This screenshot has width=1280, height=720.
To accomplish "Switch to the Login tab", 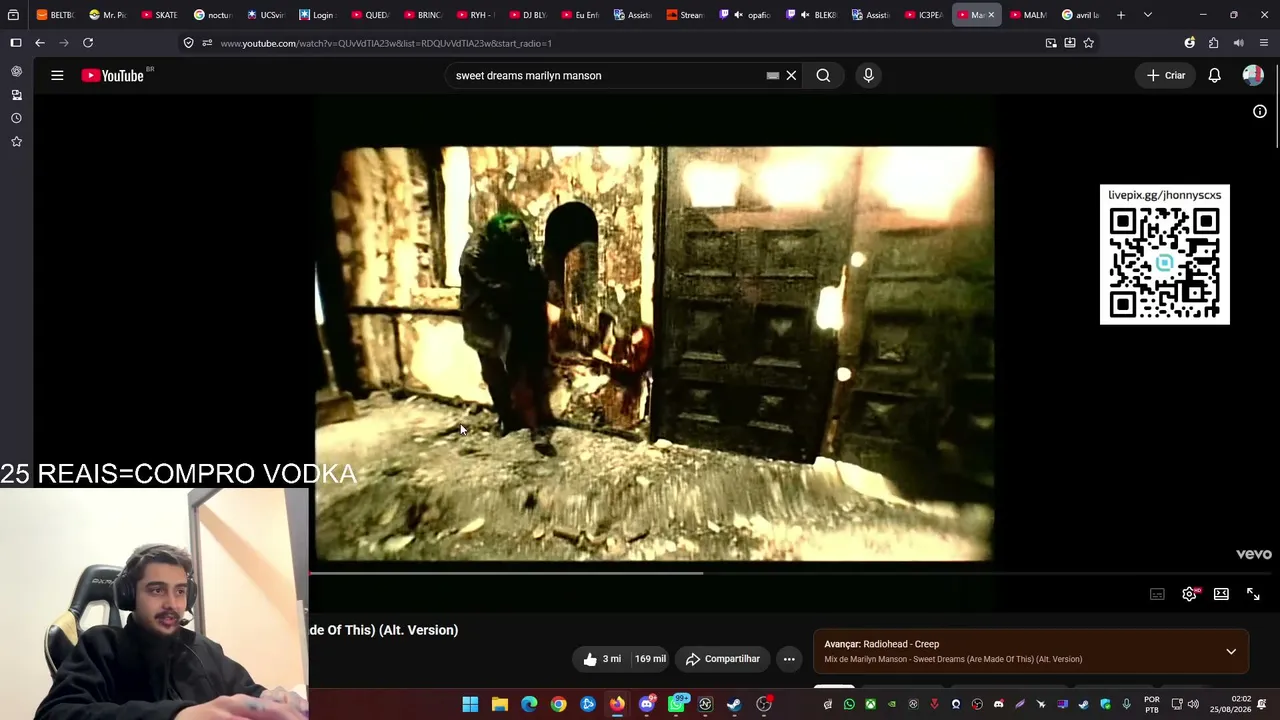I will coord(316,15).
